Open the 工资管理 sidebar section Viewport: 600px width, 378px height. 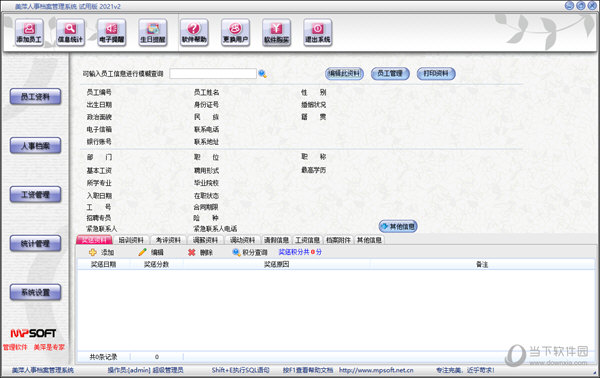pyautogui.click(x=35, y=195)
